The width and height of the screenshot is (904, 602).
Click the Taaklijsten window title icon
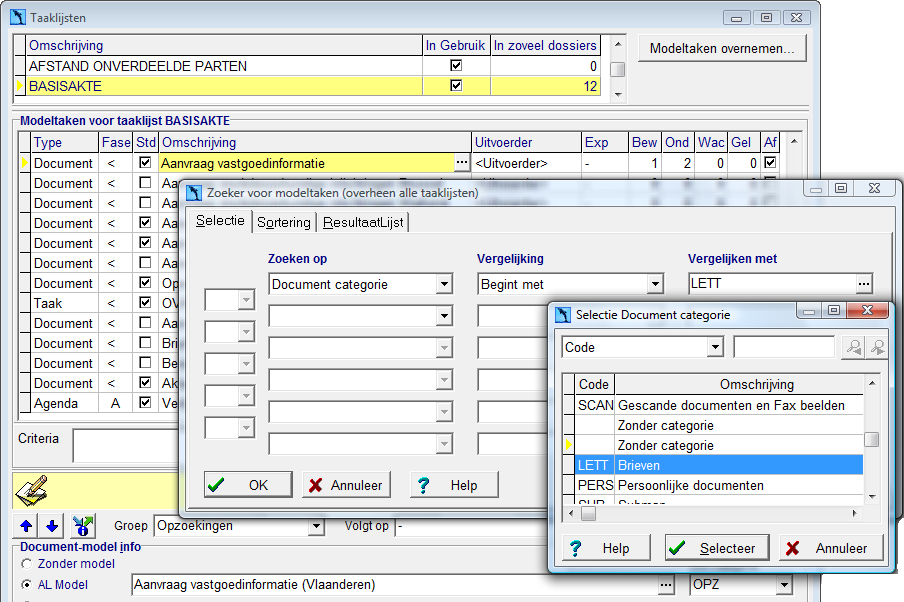click(x=18, y=17)
